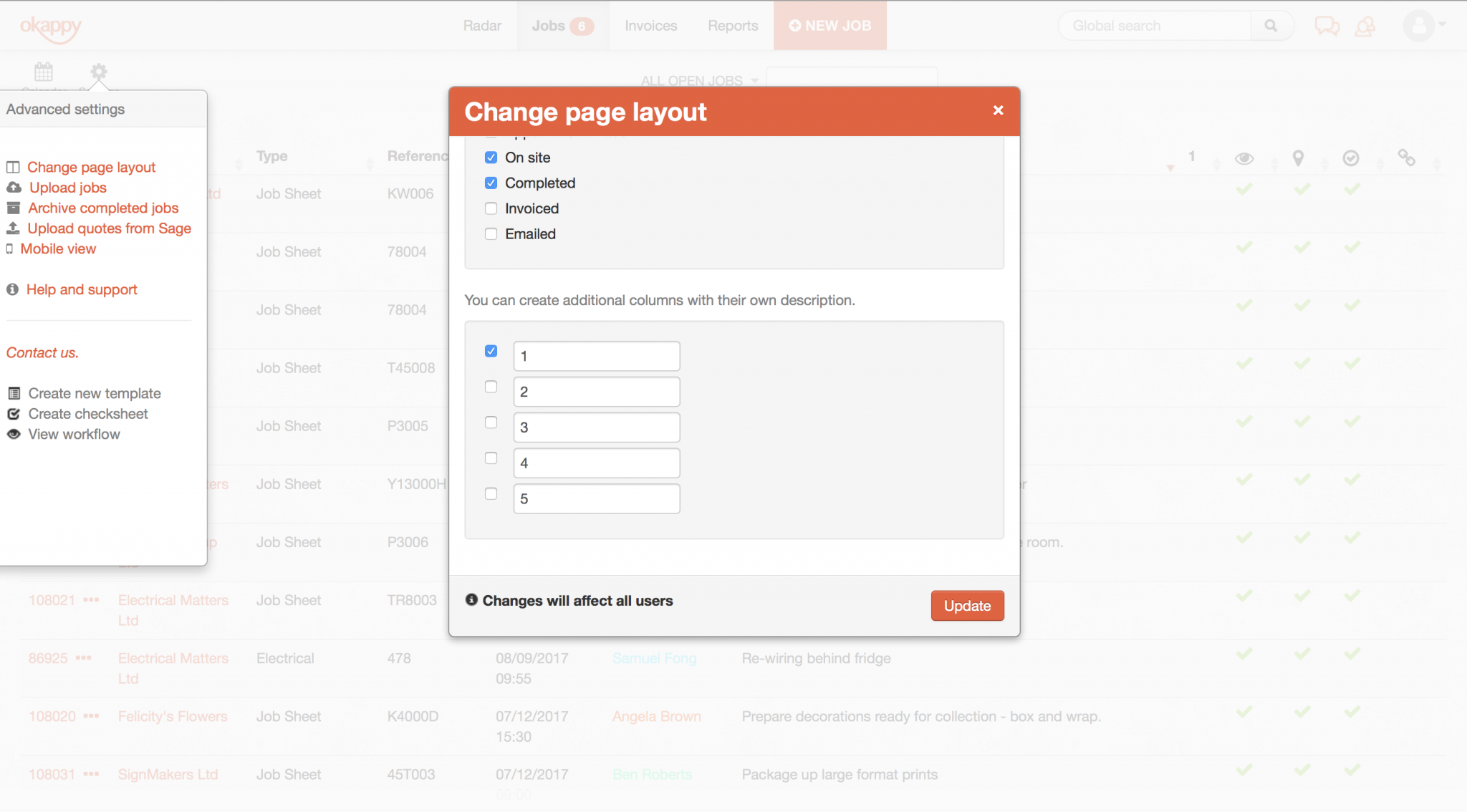
Task: Open the Invoices tab
Action: 650,26
